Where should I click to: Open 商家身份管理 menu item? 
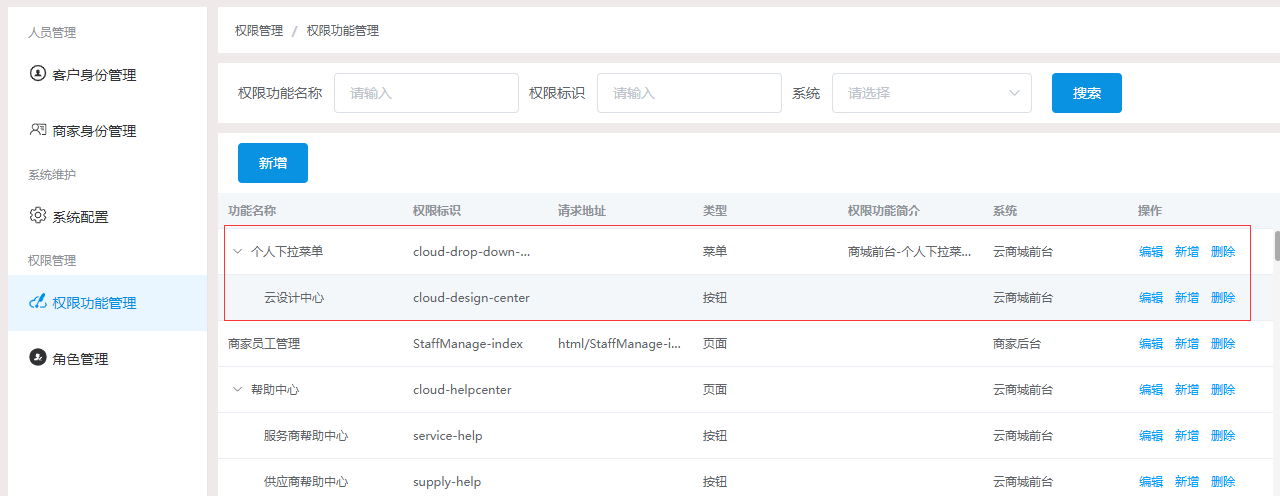coord(107,131)
